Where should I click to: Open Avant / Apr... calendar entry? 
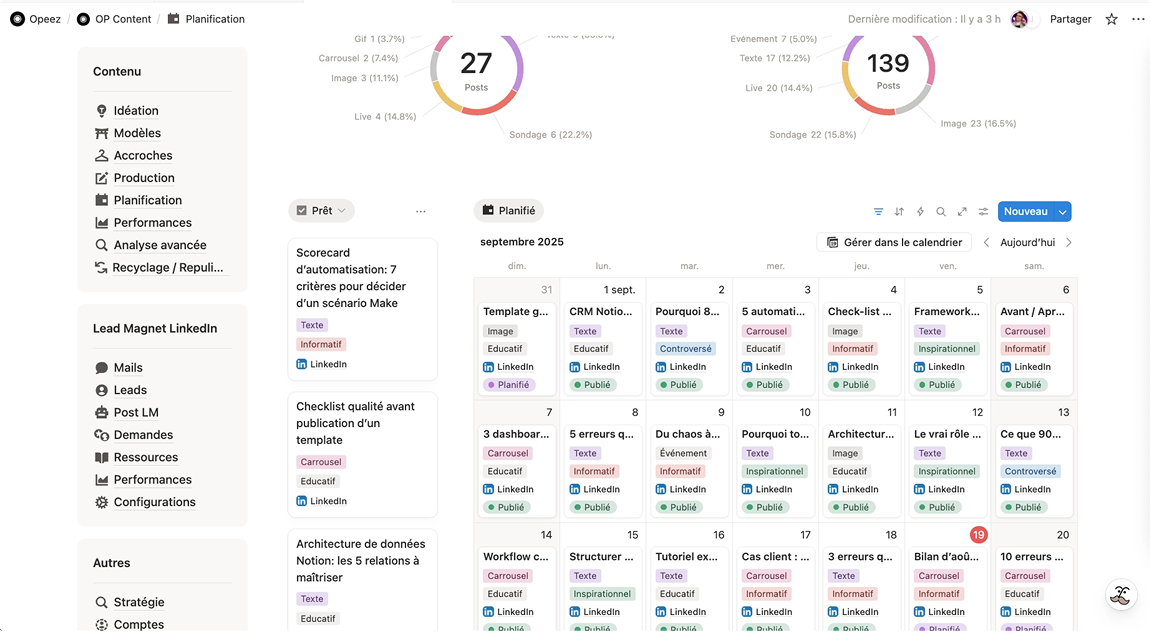click(1034, 348)
